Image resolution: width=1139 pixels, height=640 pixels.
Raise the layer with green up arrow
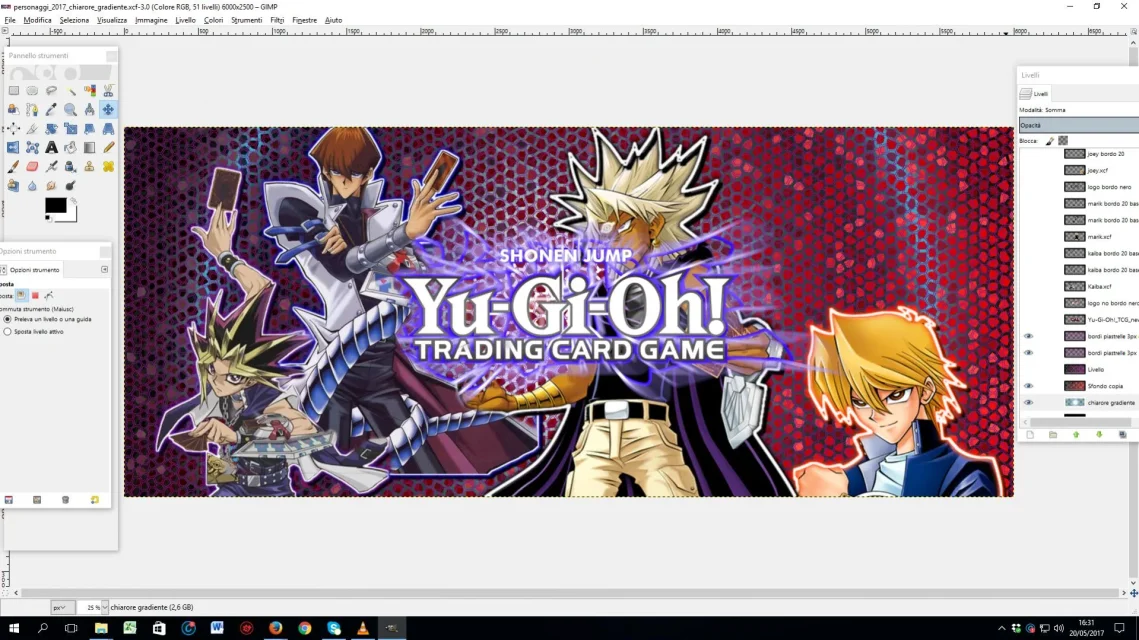pos(1077,435)
